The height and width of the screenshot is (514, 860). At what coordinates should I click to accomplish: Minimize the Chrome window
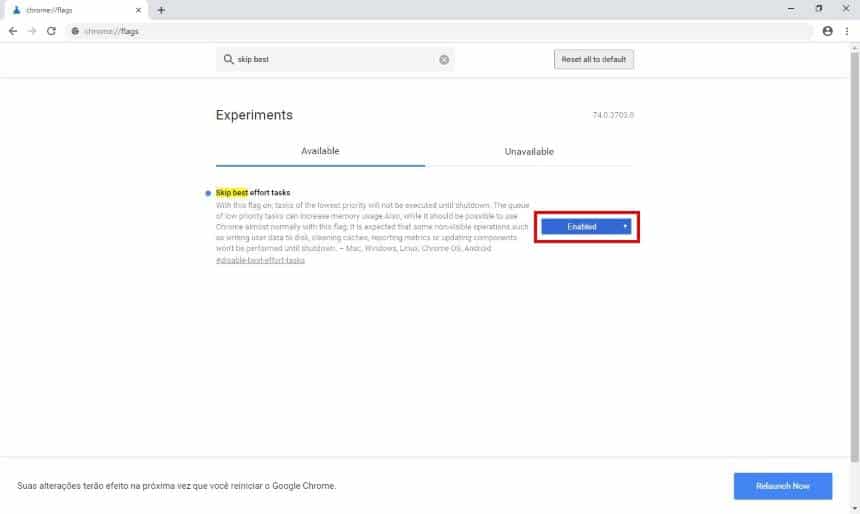pyautogui.click(x=791, y=9)
